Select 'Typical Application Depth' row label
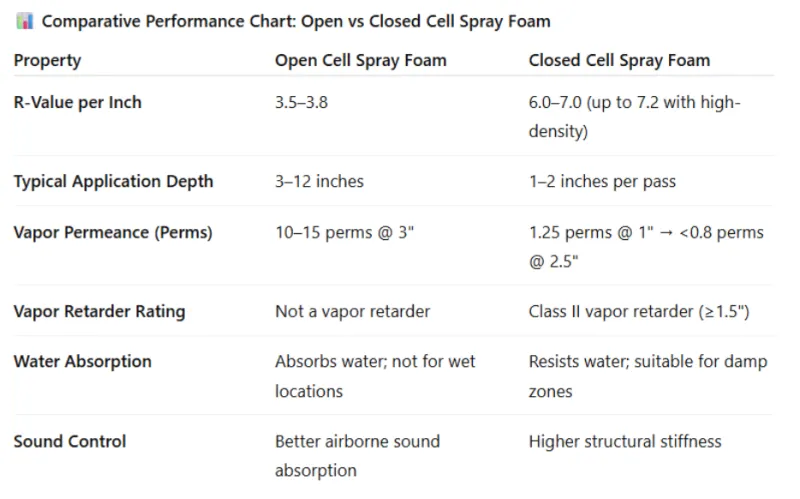This screenshot has width=800, height=499. pyautogui.click(x=113, y=181)
